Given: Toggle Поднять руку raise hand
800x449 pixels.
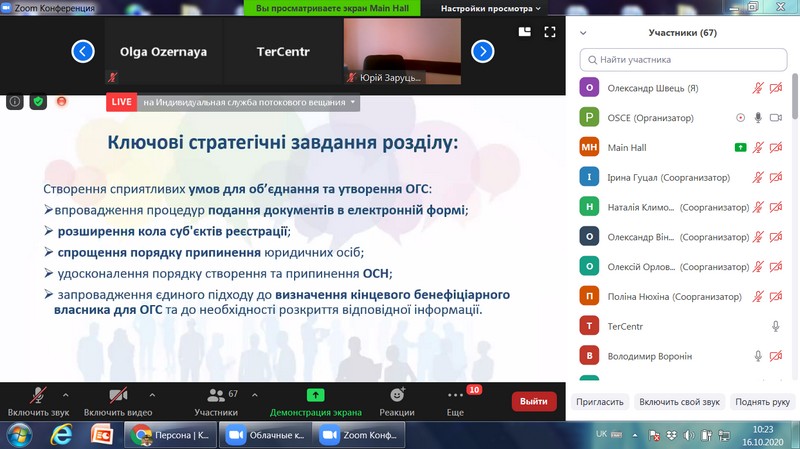Looking at the screenshot, I should pyautogui.click(x=762, y=402).
